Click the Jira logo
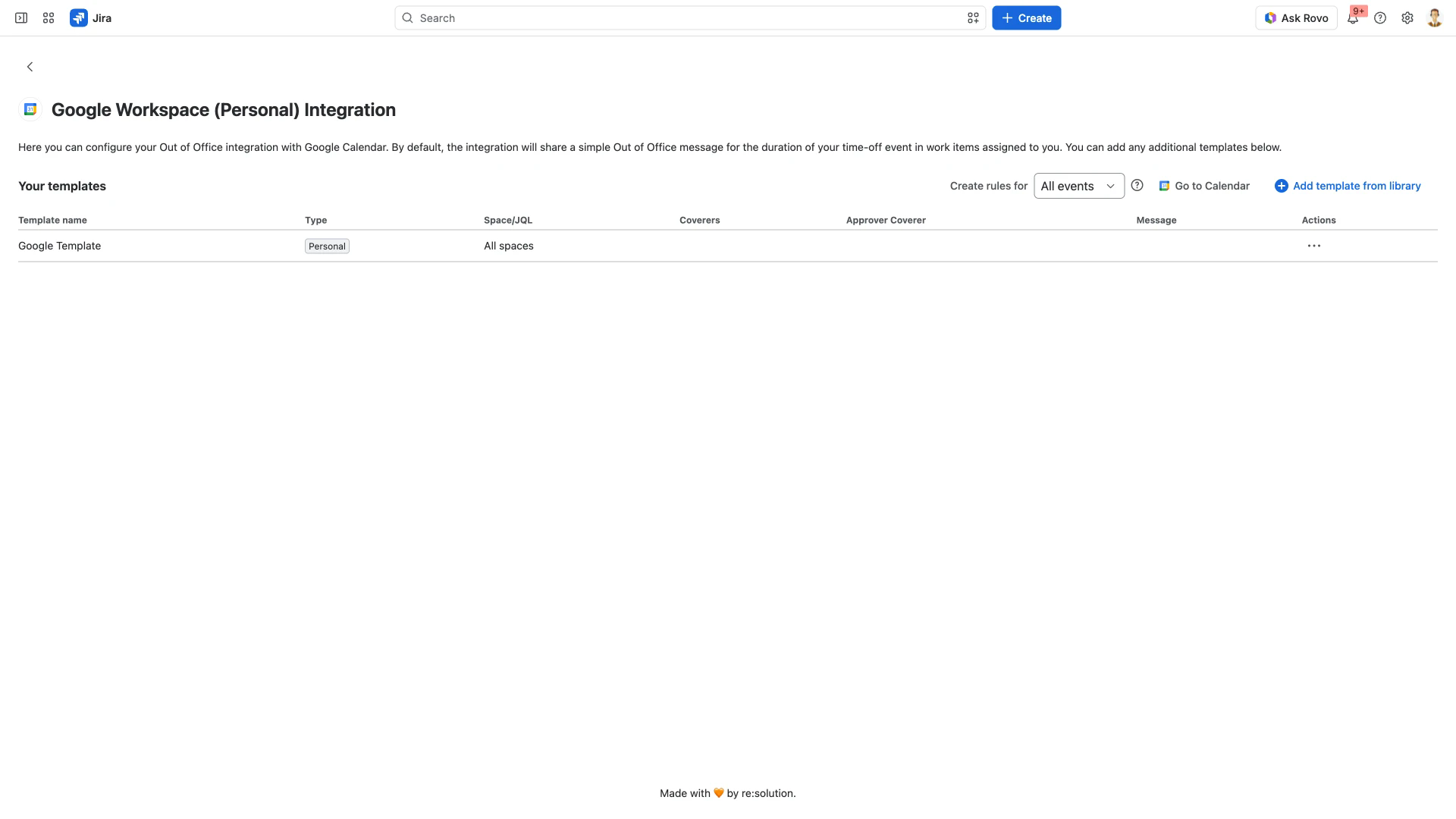The width and height of the screenshot is (1456, 819). pos(91,18)
